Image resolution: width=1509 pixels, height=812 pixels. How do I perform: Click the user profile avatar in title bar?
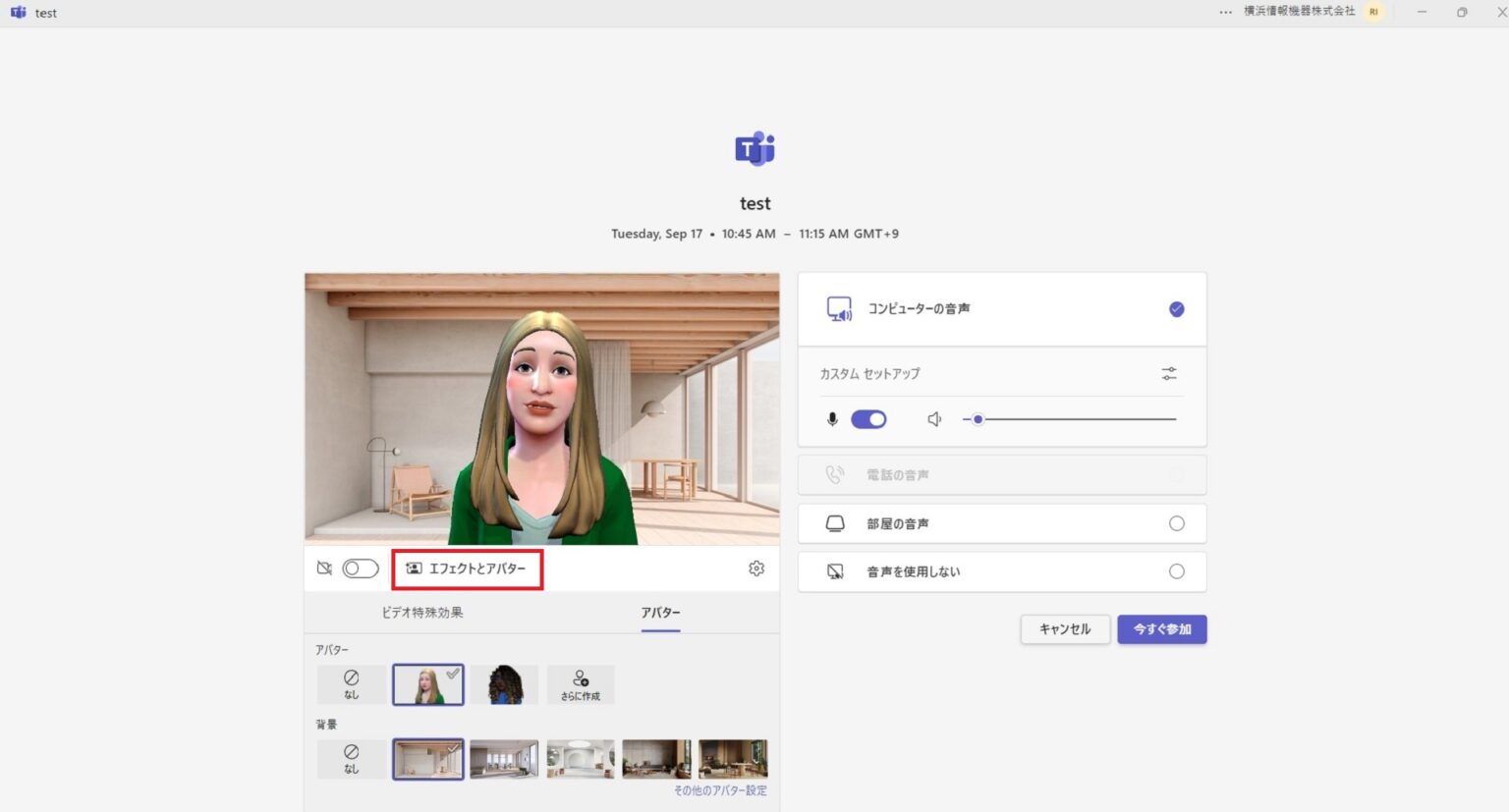point(1373,12)
